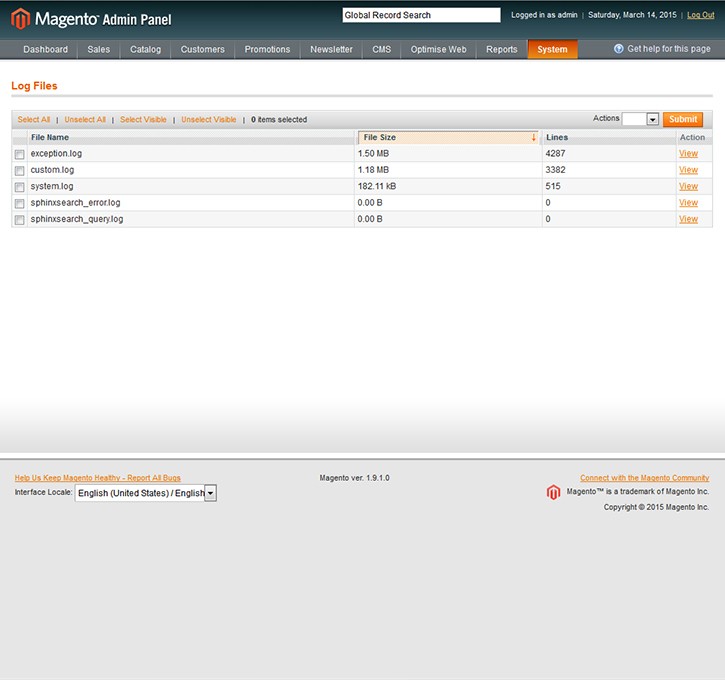This screenshot has width=725, height=680.
Task: Open the Catalog menu
Action: pyautogui.click(x=145, y=49)
